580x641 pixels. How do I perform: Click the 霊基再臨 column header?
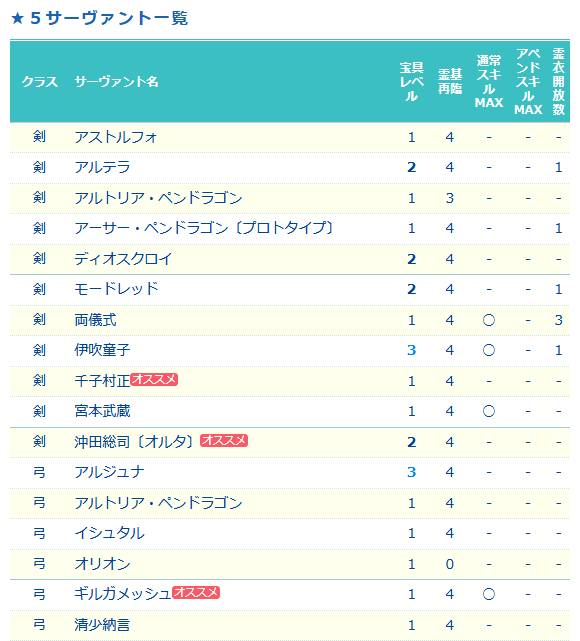click(x=450, y=81)
